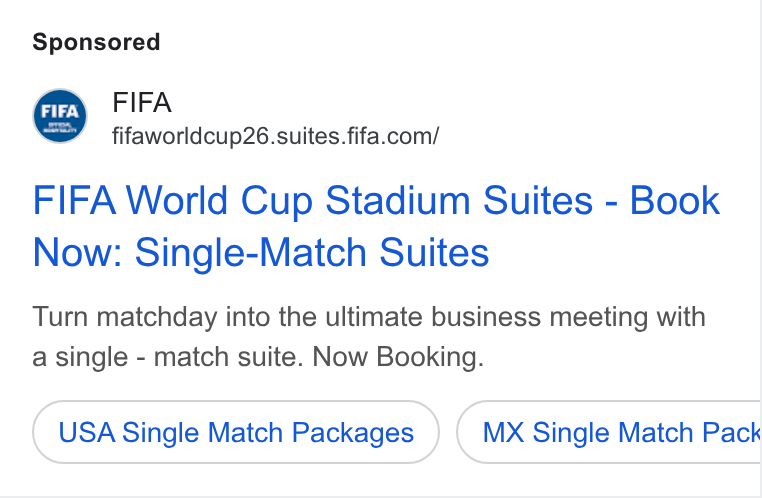
Task: Click the round FIFA logo icon
Action: 60,116
